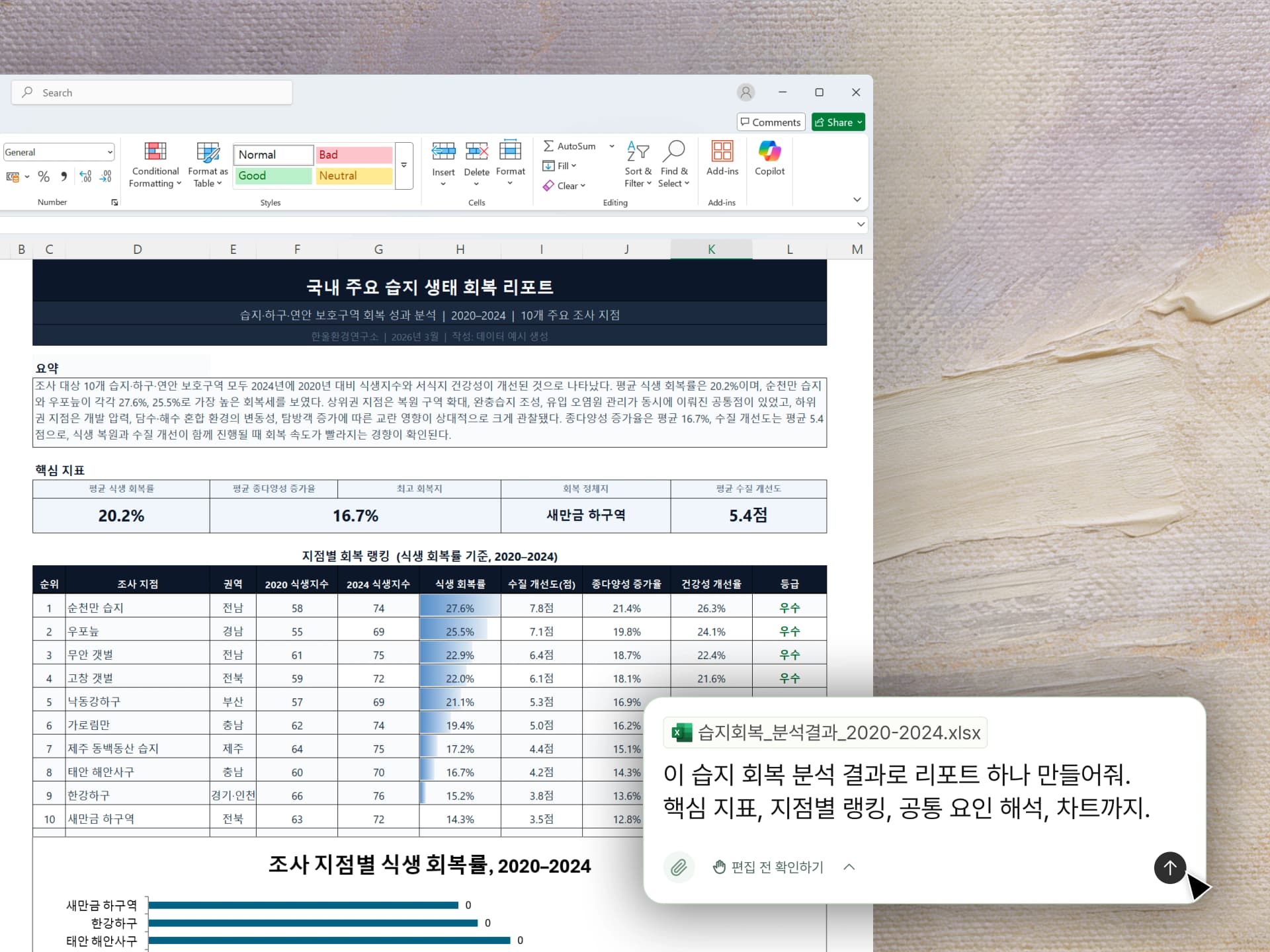This screenshot has height=952, width=1270.
Task: Apply the green Good cell style
Action: [272, 176]
